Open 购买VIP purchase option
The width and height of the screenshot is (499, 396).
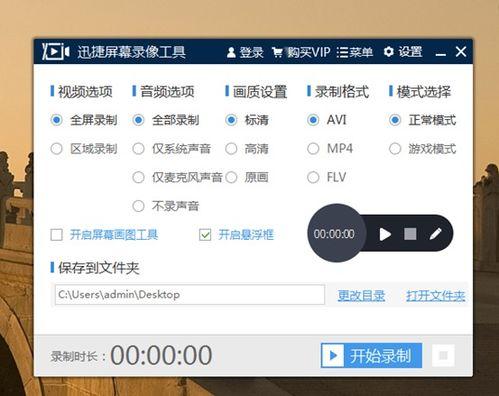point(301,52)
